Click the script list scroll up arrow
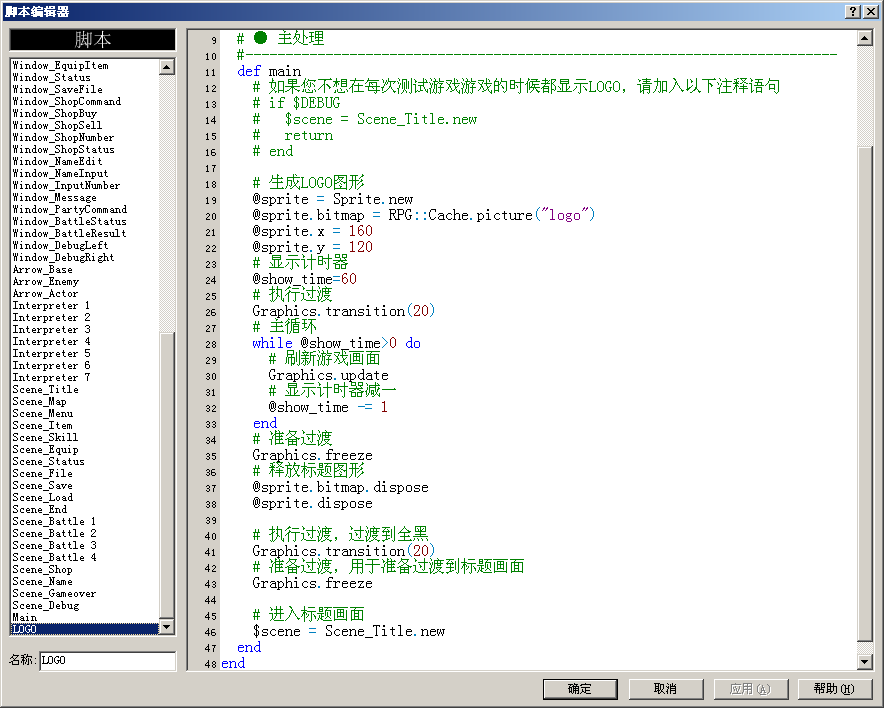This screenshot has height=708, width=884. point(167,67)
